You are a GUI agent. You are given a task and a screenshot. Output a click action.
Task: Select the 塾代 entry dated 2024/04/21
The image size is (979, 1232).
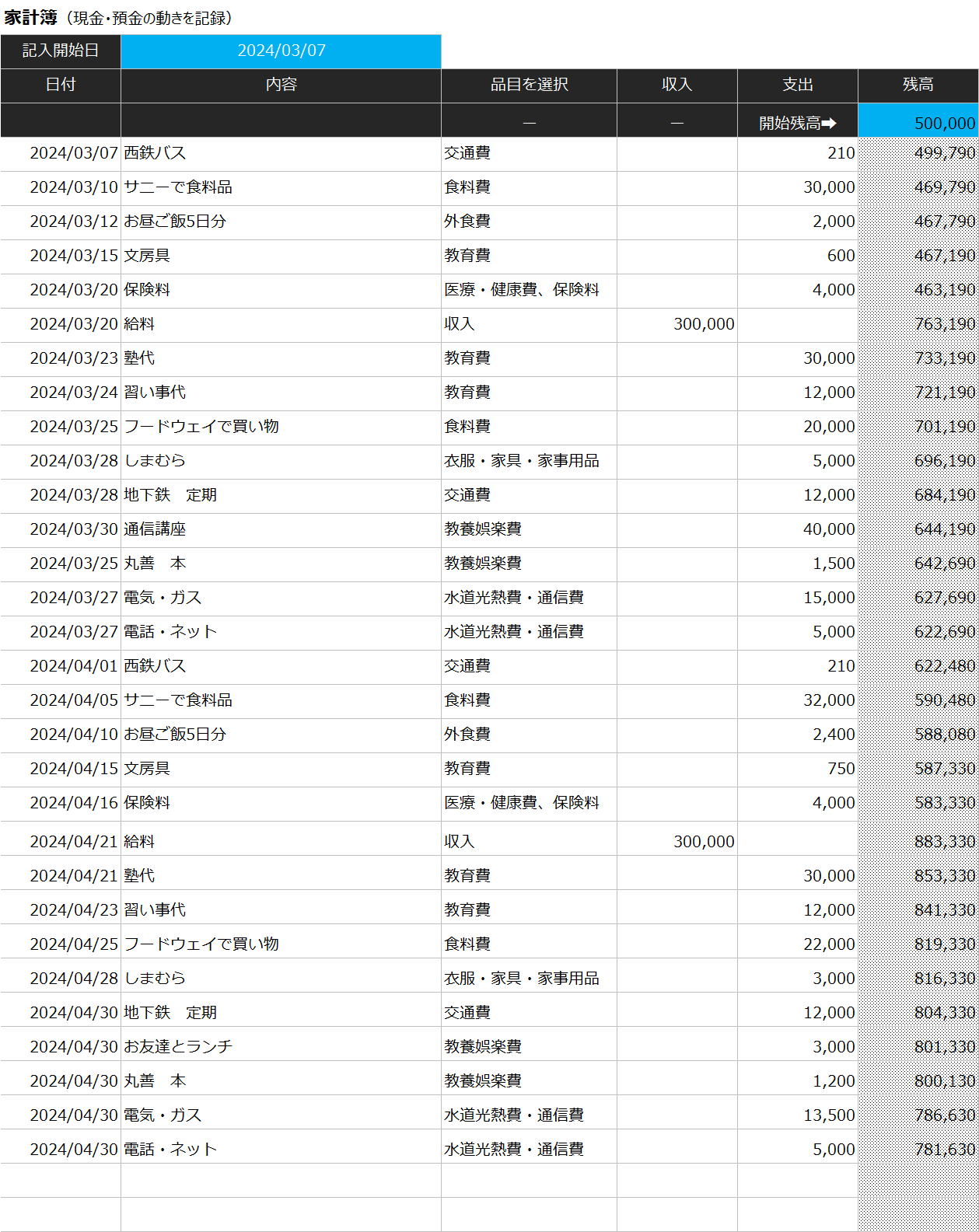(281, 876)
